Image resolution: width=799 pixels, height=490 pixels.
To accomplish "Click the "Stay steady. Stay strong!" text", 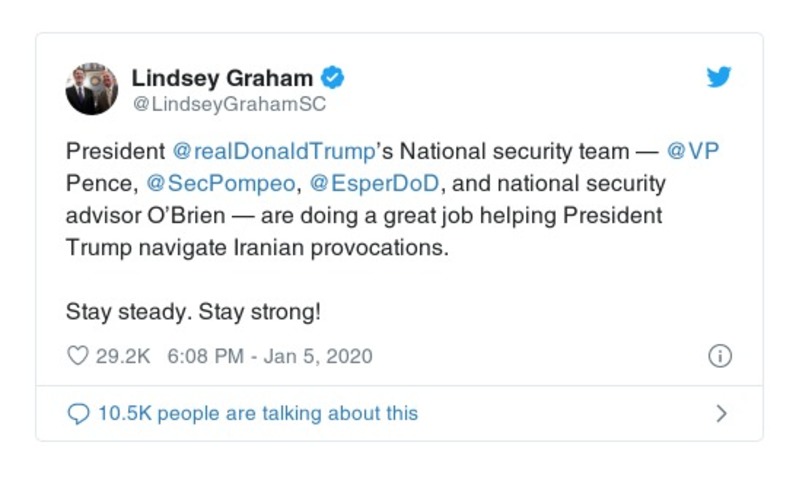I will pyautogui.click(x=194, y=311).
